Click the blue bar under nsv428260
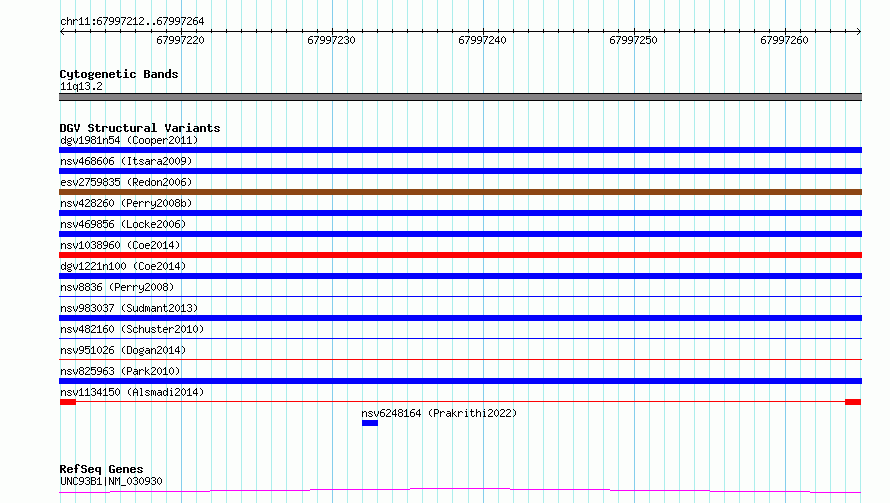This screenshot has width=890, height=503. pyautogui.click(x=460, y=213)
